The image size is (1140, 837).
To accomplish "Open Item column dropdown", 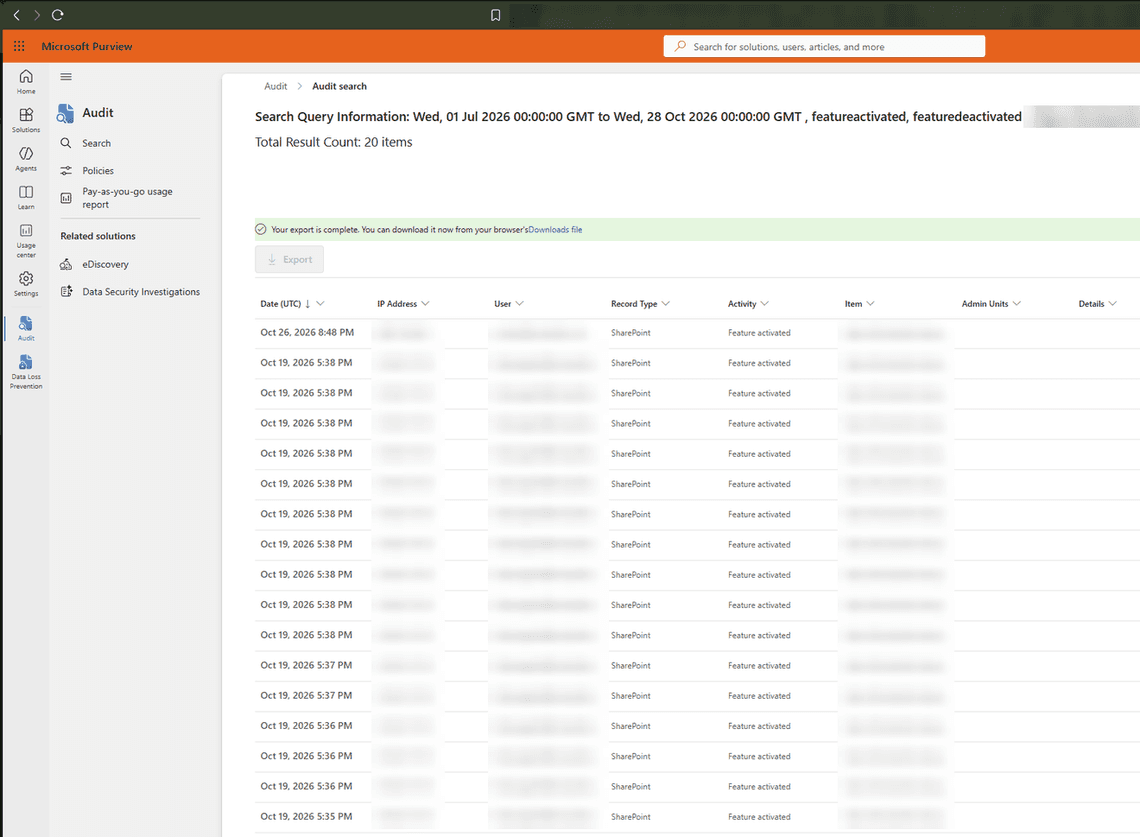I will [x=870, y=304].
